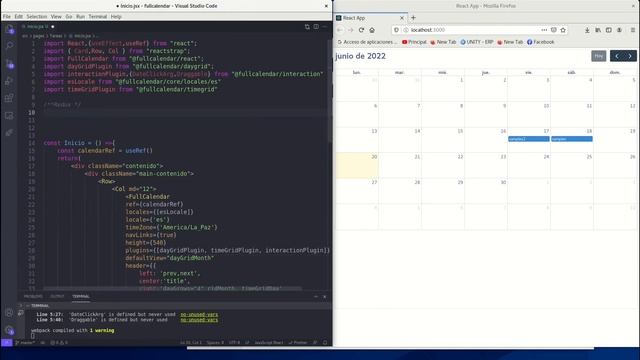Open UNITY - ERP bookmark
This screenshot has height=360, width=640.
click(x=477, y=42)
